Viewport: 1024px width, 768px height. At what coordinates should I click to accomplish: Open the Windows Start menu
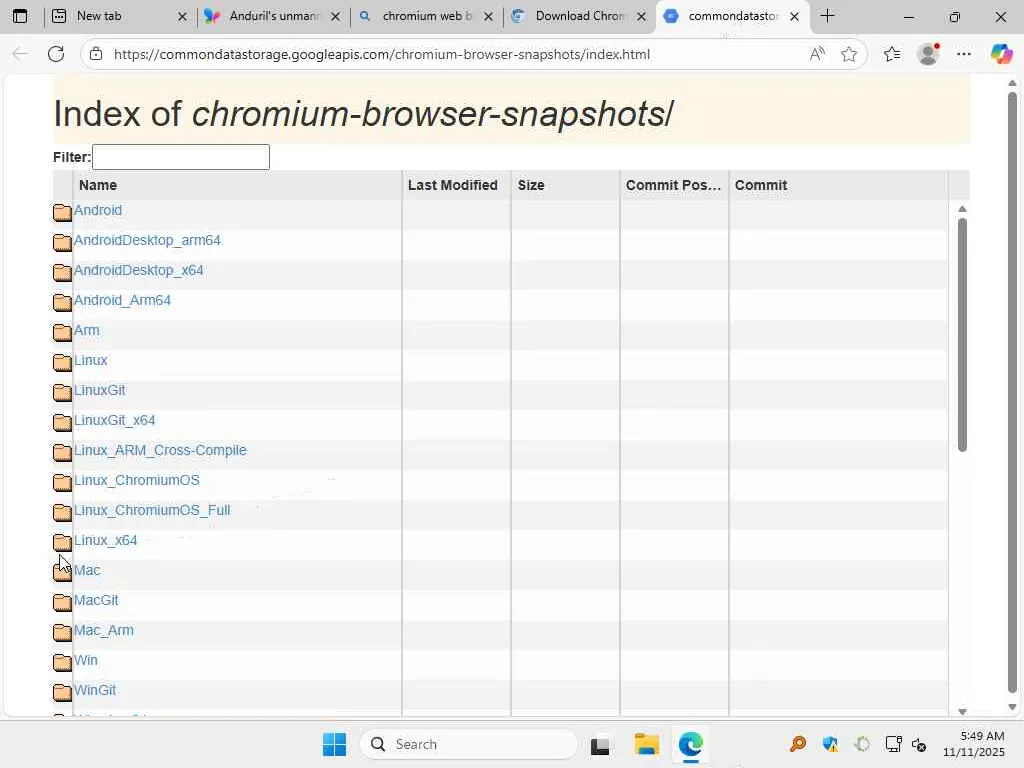click(334, 744)
